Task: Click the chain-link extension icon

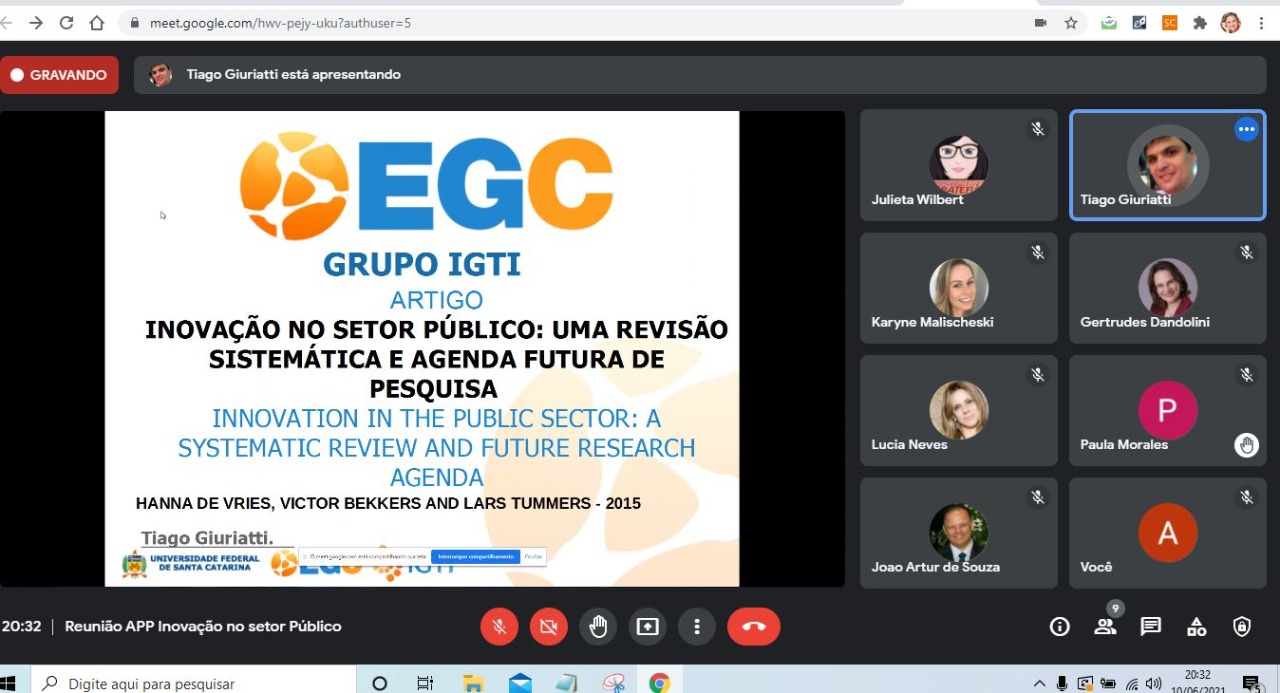Action: click(x=1139, y=22)
